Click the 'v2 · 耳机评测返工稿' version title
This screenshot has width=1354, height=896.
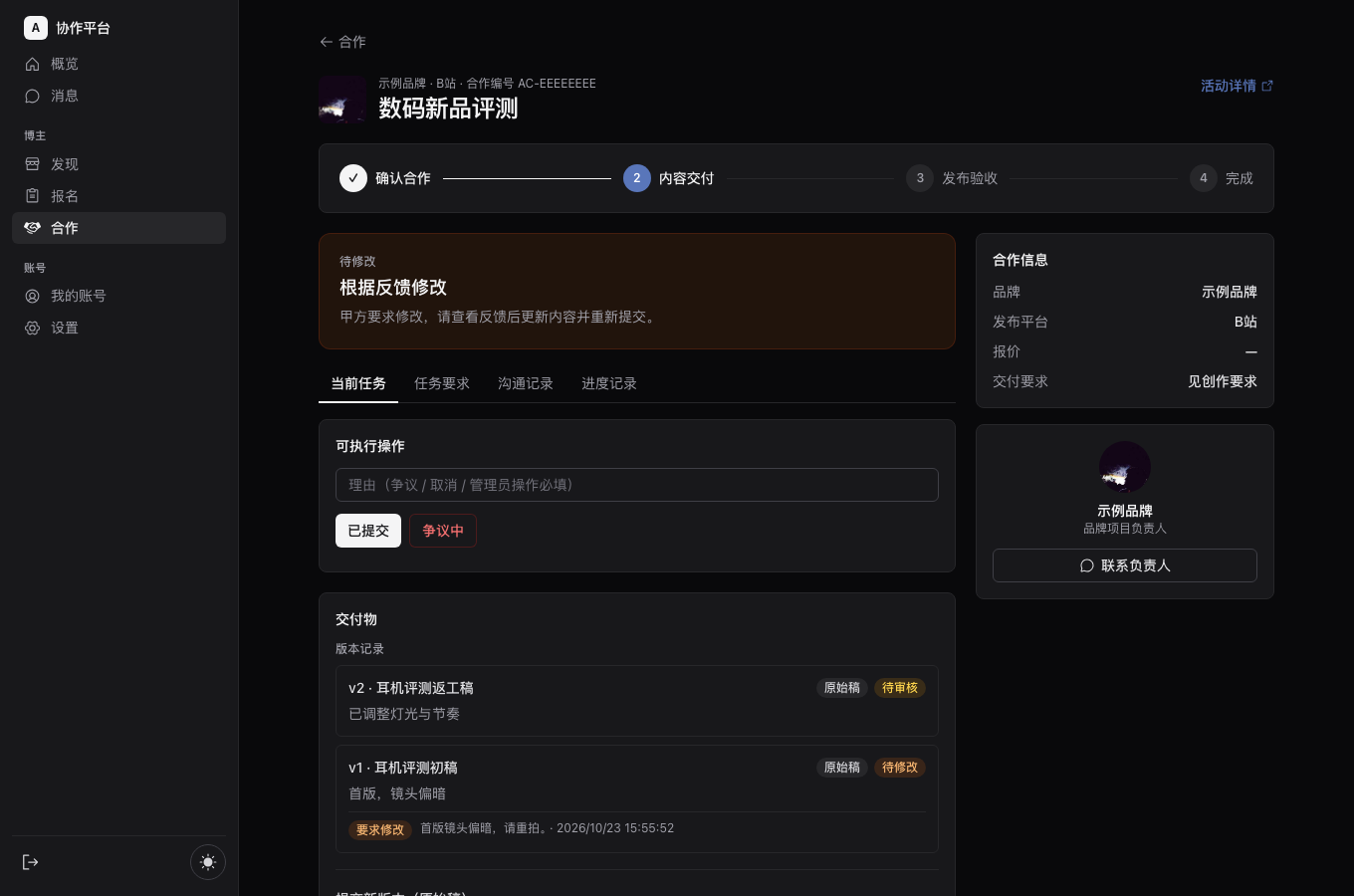coord(411,688)
